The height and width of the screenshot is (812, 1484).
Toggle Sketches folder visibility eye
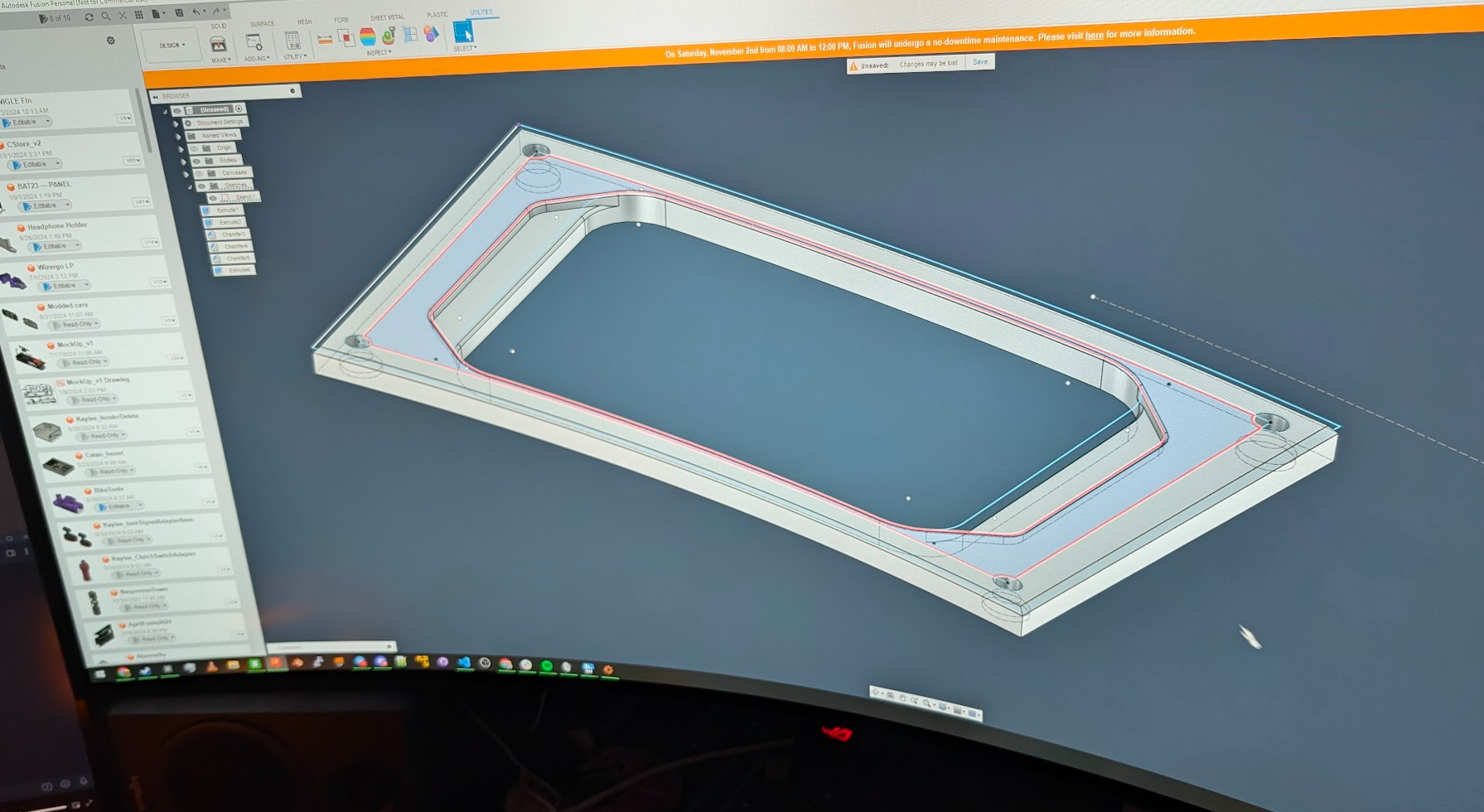coord(201,186)
